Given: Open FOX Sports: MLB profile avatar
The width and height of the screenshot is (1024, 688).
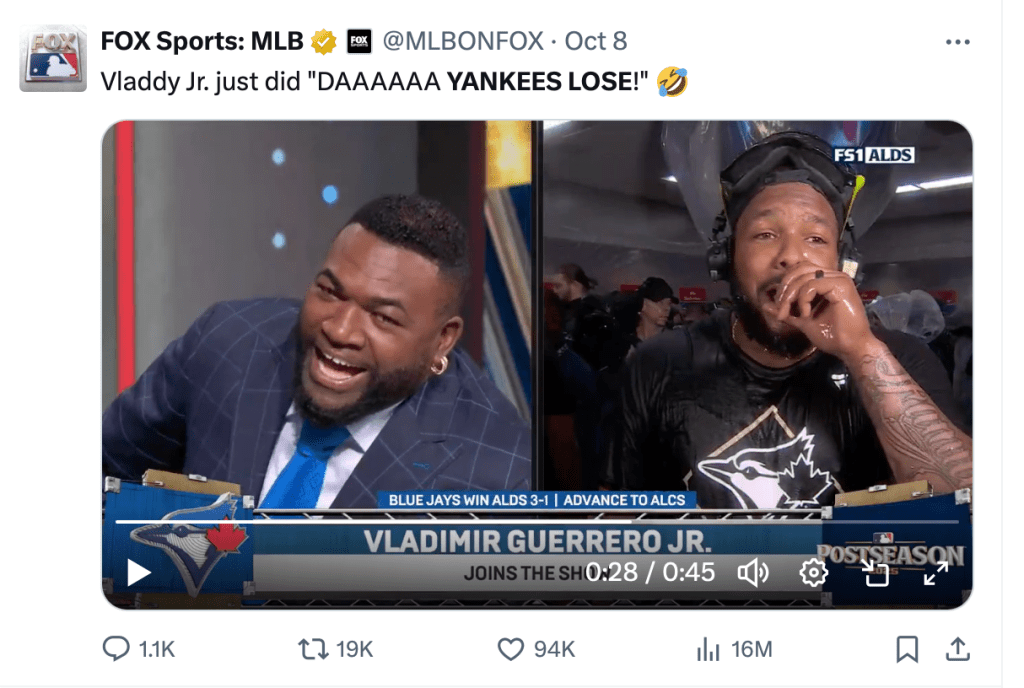Looking at the screenshot, I should pos(53,59).
